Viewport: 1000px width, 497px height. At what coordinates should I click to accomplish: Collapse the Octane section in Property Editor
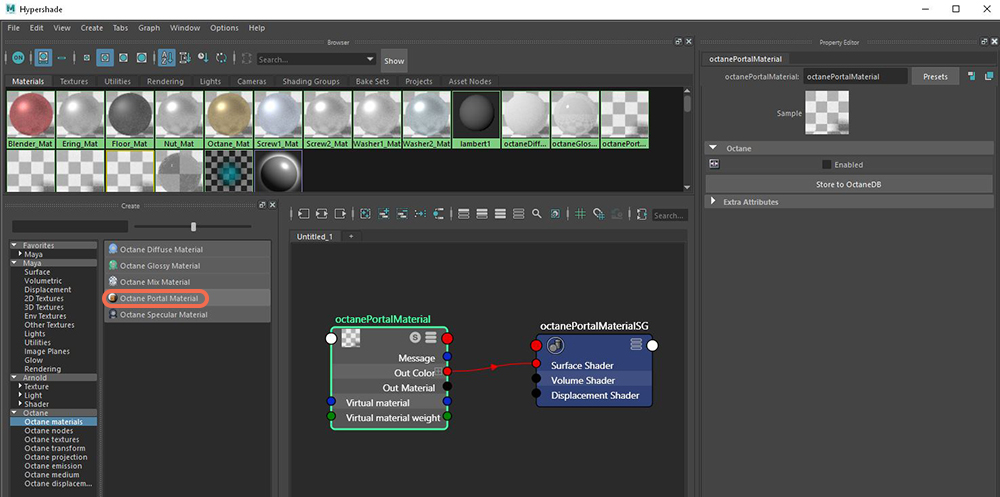click(x=713, y=147)
